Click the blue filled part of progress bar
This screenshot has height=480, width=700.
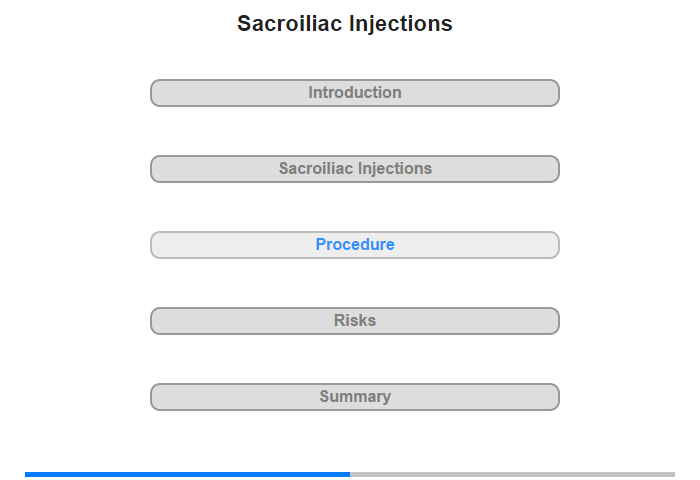click(x=188, y=474)
